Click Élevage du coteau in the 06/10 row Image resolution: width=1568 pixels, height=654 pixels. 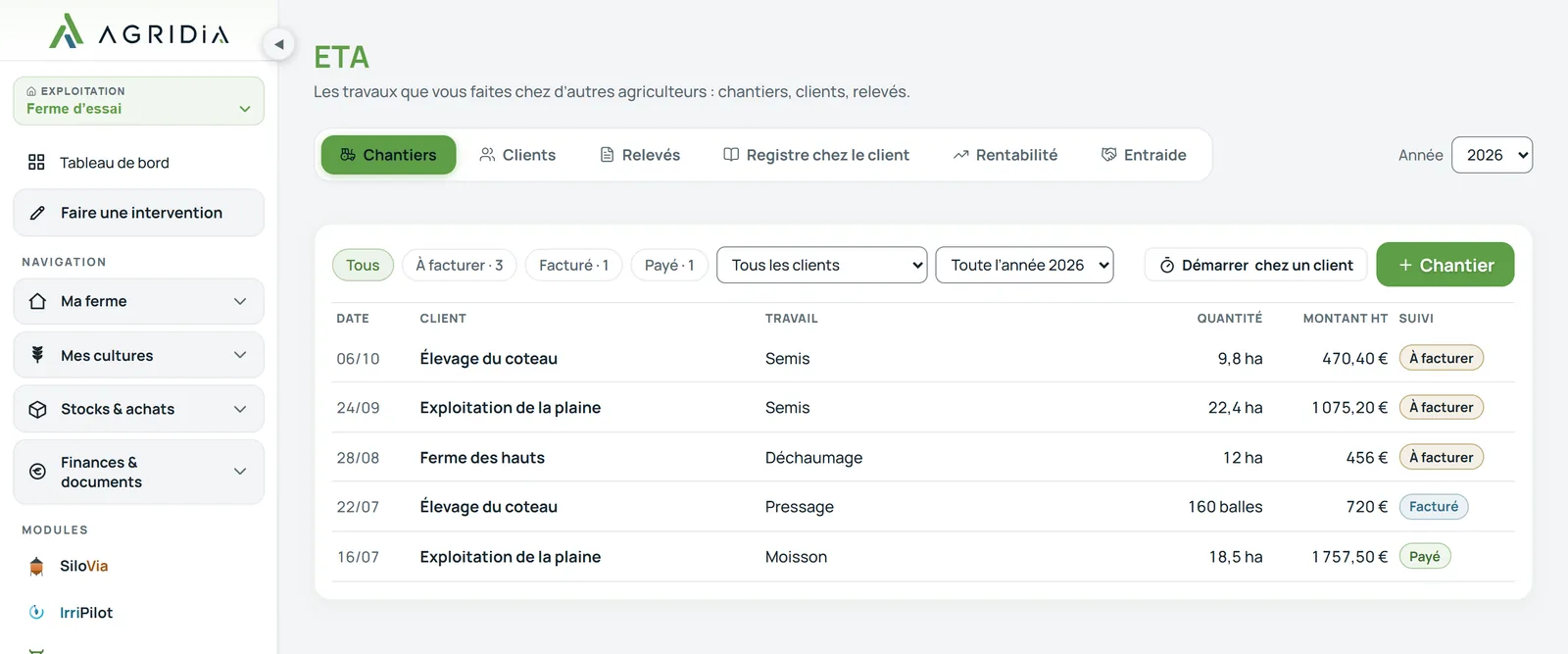pyautogui.click(x=488, y=358)
